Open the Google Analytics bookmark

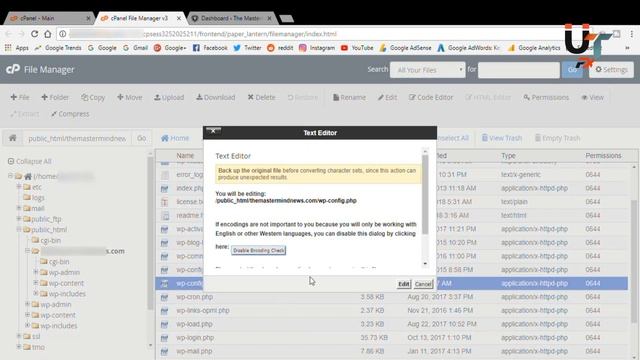pyautogui.click(x=534, y=48)
